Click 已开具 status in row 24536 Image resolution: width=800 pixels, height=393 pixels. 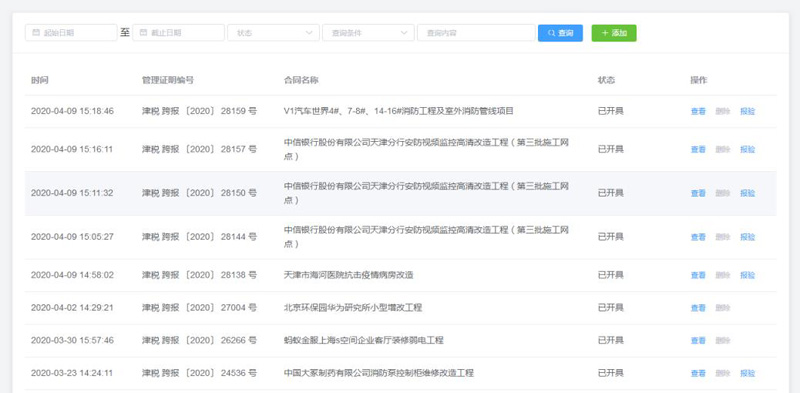[610, 373]
